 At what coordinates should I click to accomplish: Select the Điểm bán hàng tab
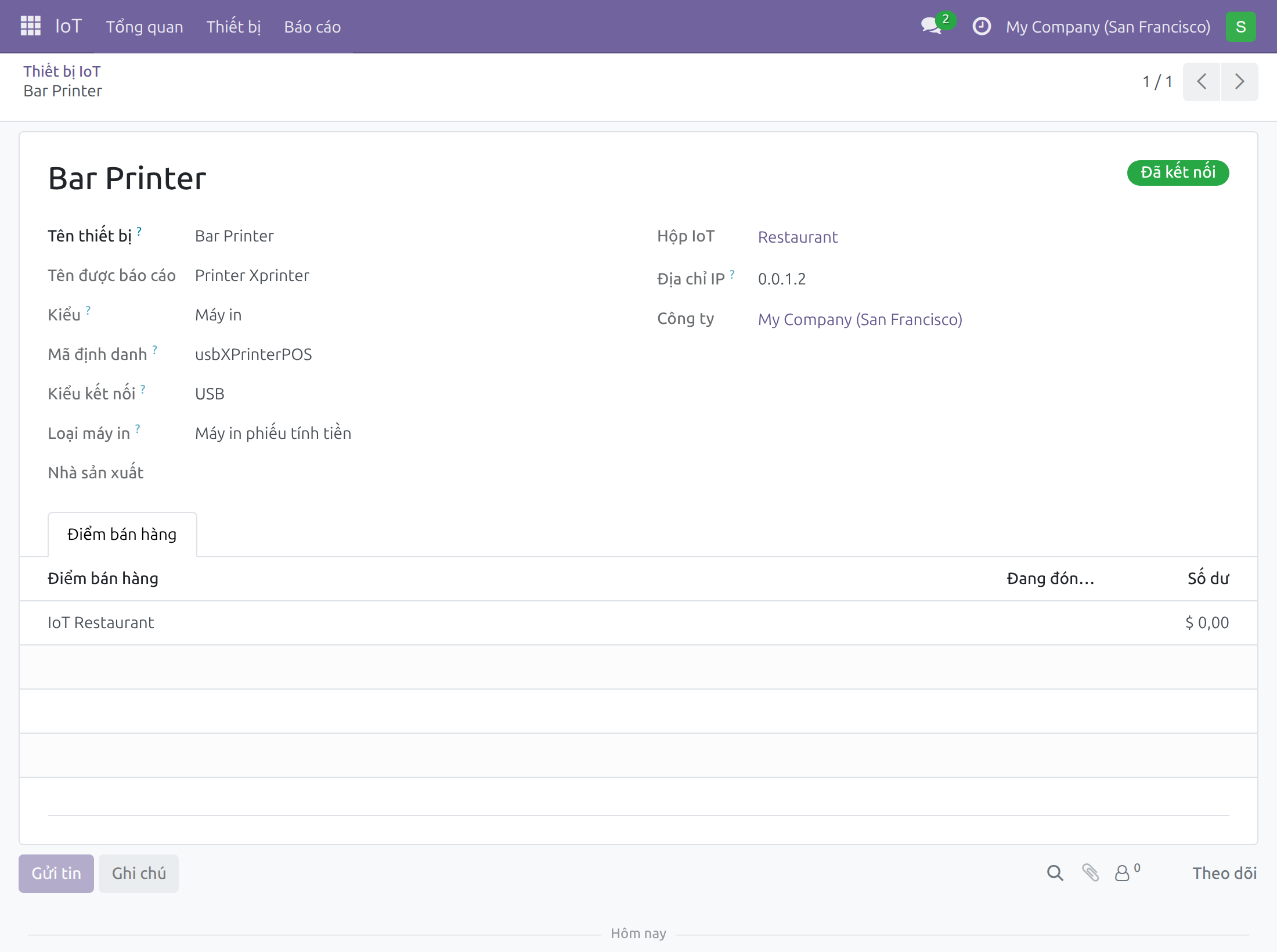[122, 534]
